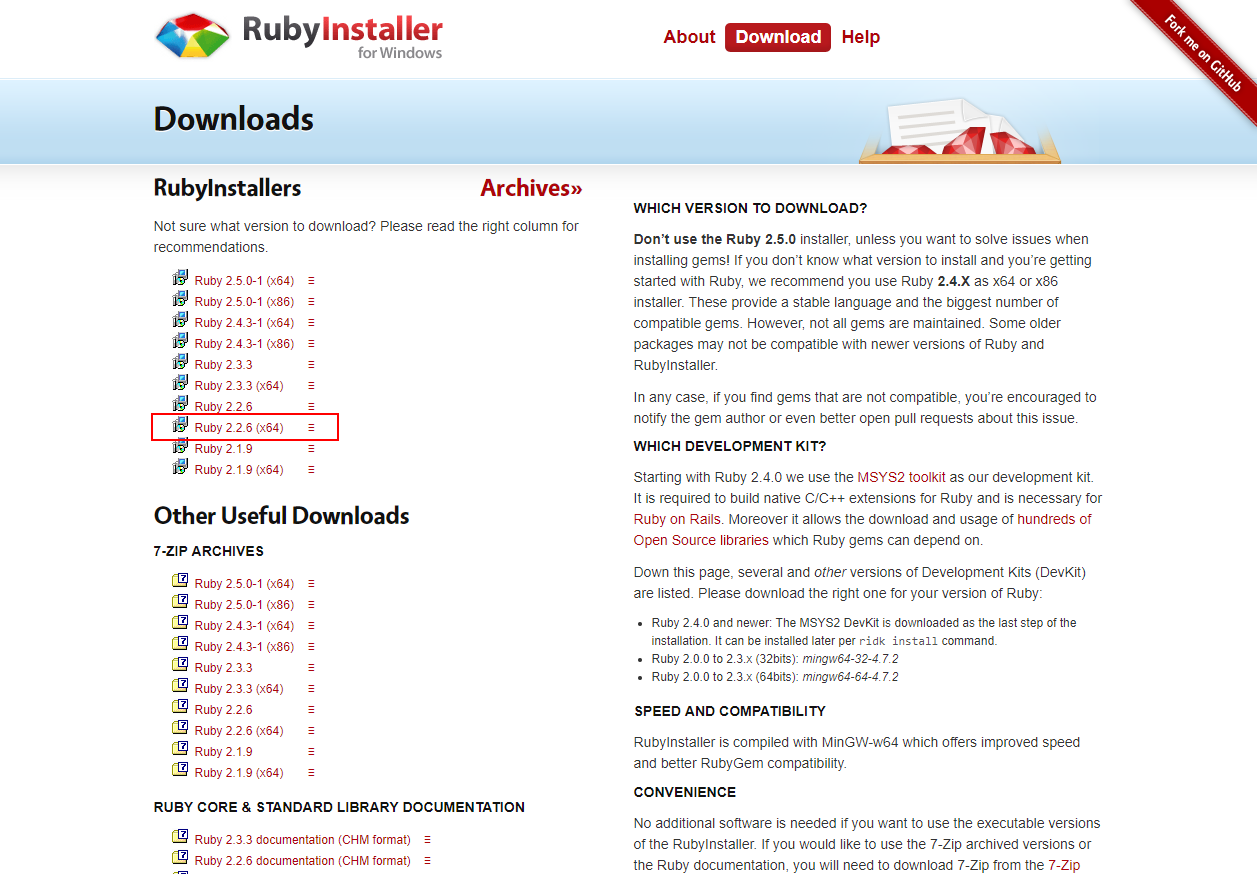Expand details marker for Ruby 2.4.3-1 (x64) installer
The width and height of the screenshot is (1257, 874).
(x=311, y=323)
